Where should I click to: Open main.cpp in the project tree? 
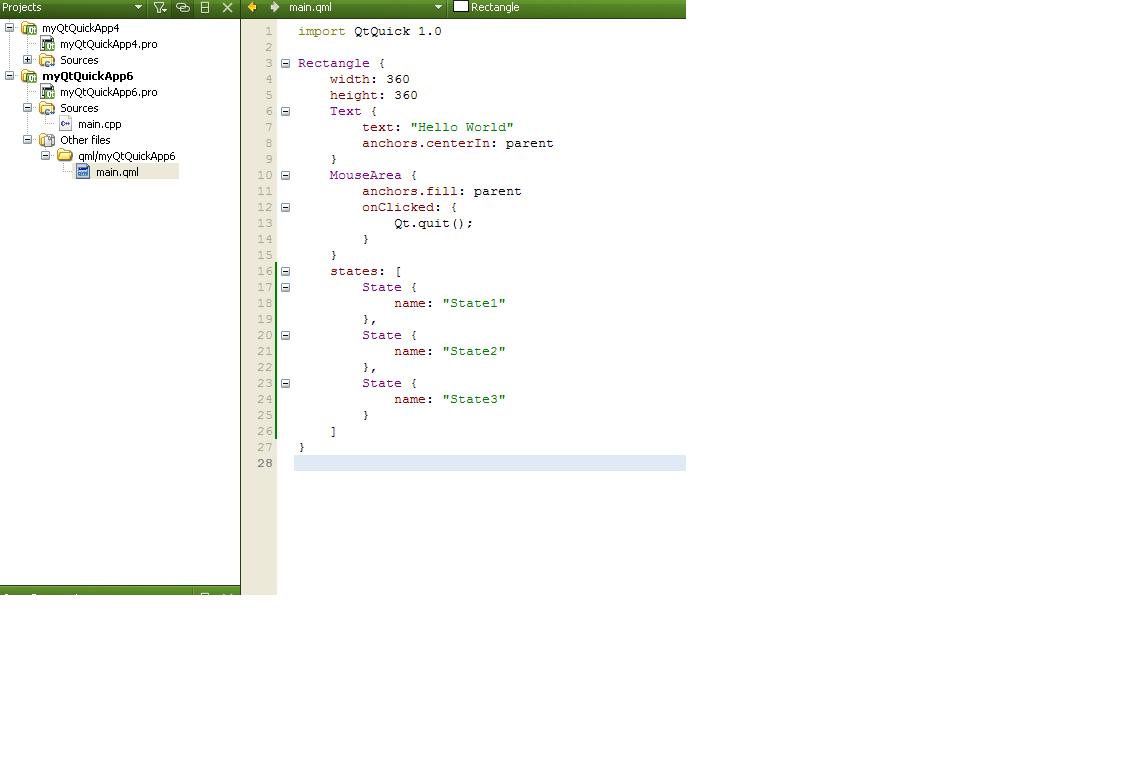99,124
